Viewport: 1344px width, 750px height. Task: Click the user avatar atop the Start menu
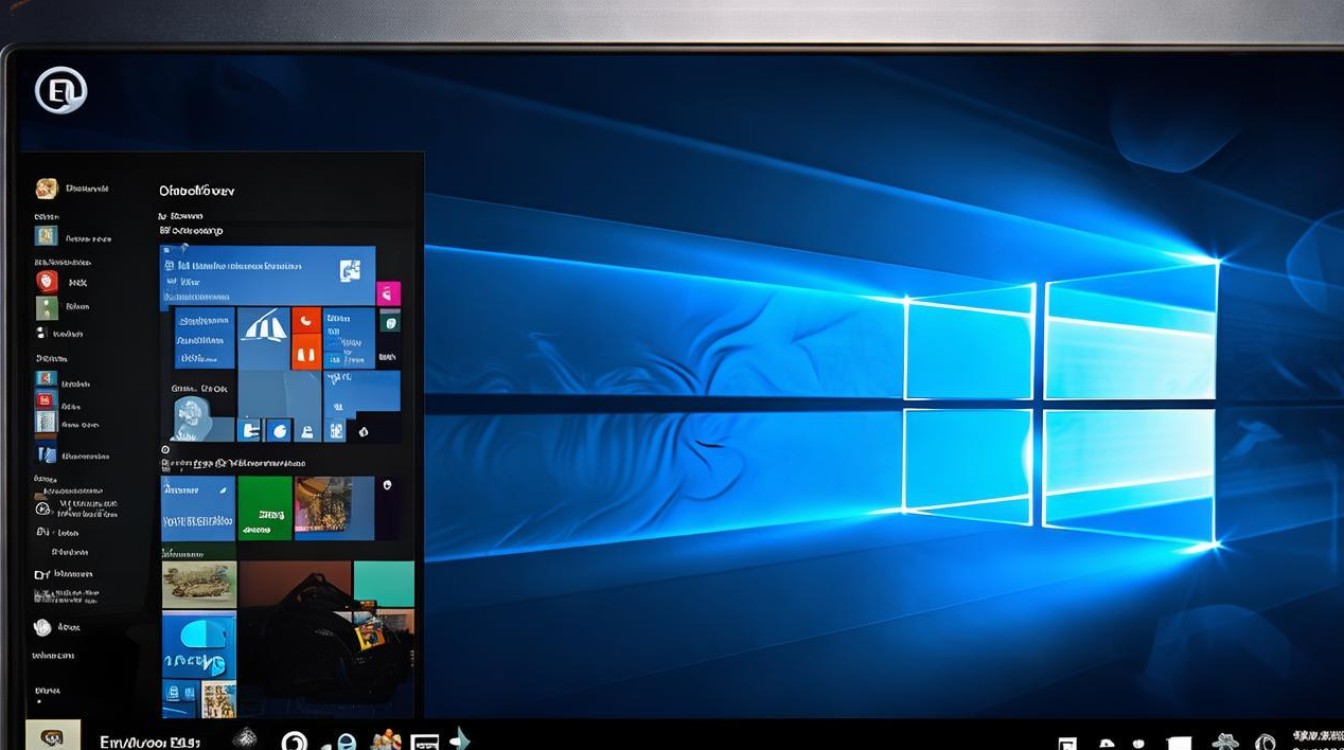click(46, 188)
